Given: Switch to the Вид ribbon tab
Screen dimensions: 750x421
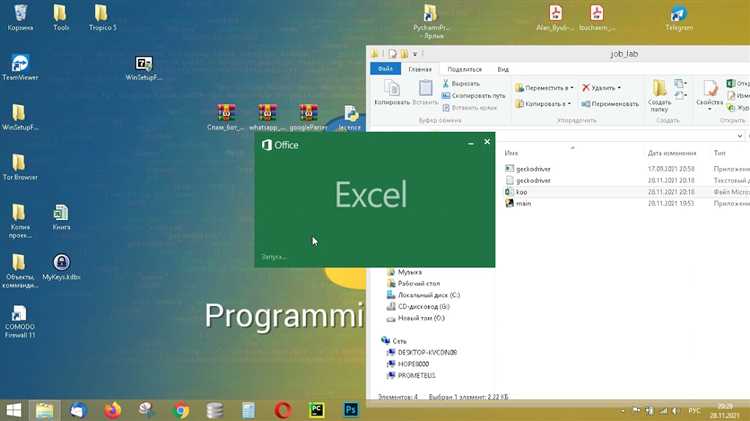Looking at the screenshot, I should coord(503,69).
